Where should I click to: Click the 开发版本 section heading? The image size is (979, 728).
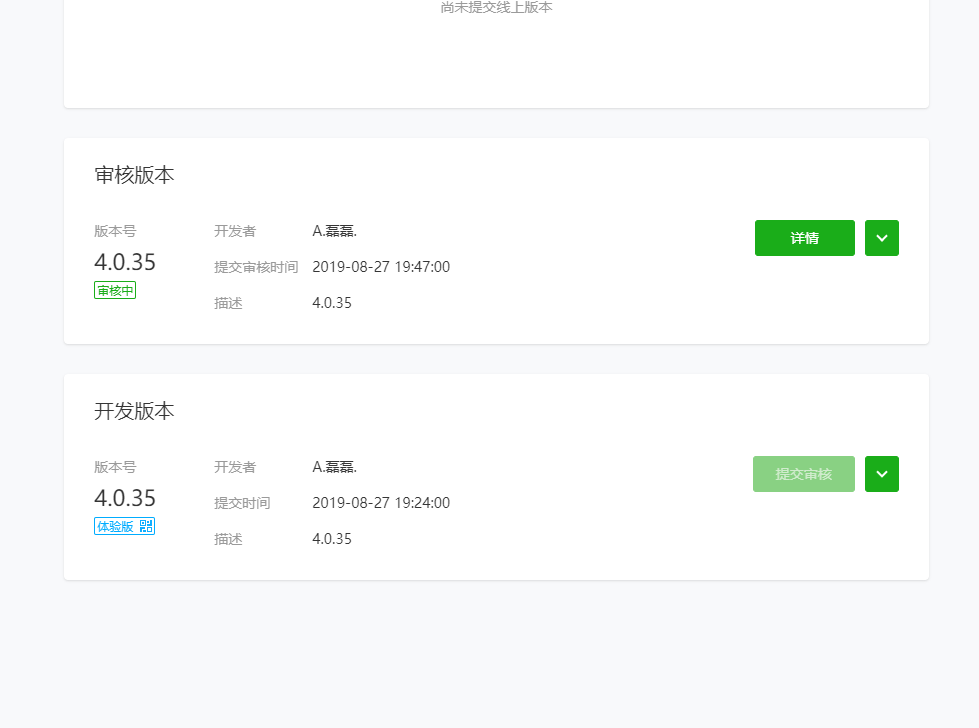[x=134, y=411]
